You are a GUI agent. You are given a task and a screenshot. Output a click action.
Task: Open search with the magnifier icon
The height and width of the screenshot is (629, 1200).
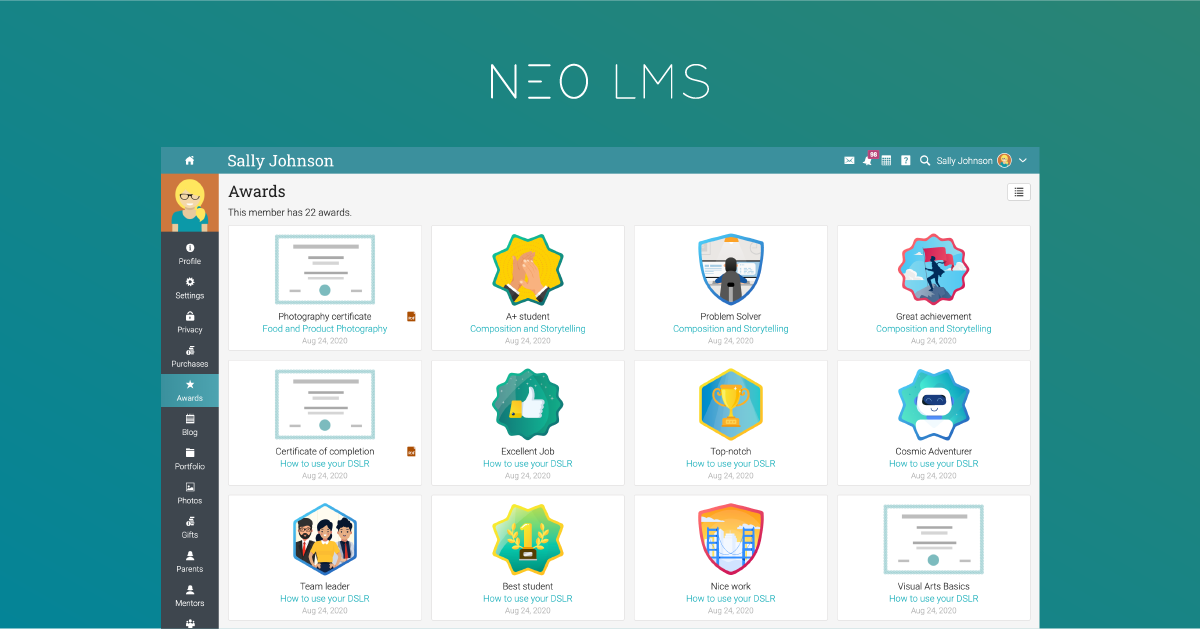925,160
